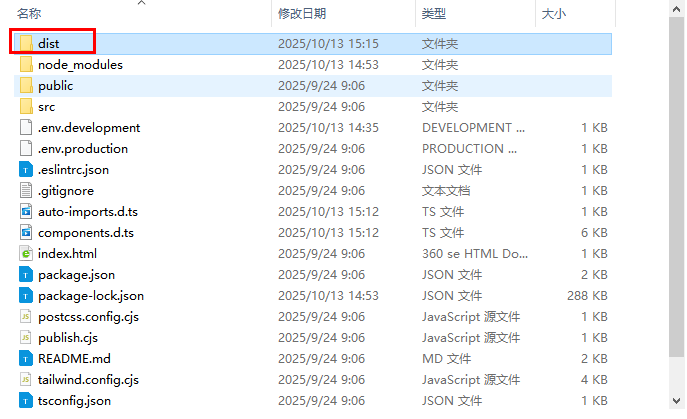Select the file name 'postcss.config.cjs'
The height and width of the screenshot is (419, 687).
(88, 316)
